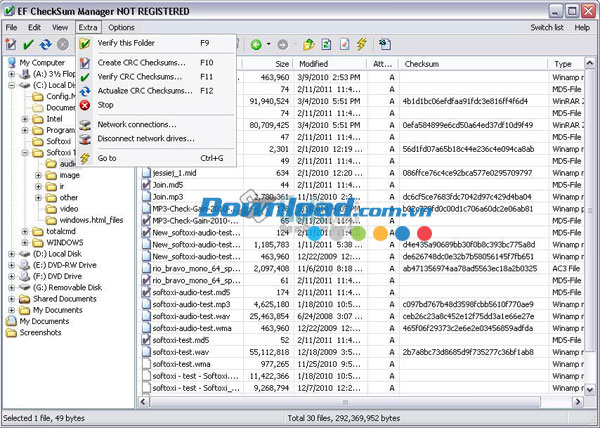The image size is (600, 428).
Task: Select the softoxi-audio-test.wav file
Action: (191, 316)
